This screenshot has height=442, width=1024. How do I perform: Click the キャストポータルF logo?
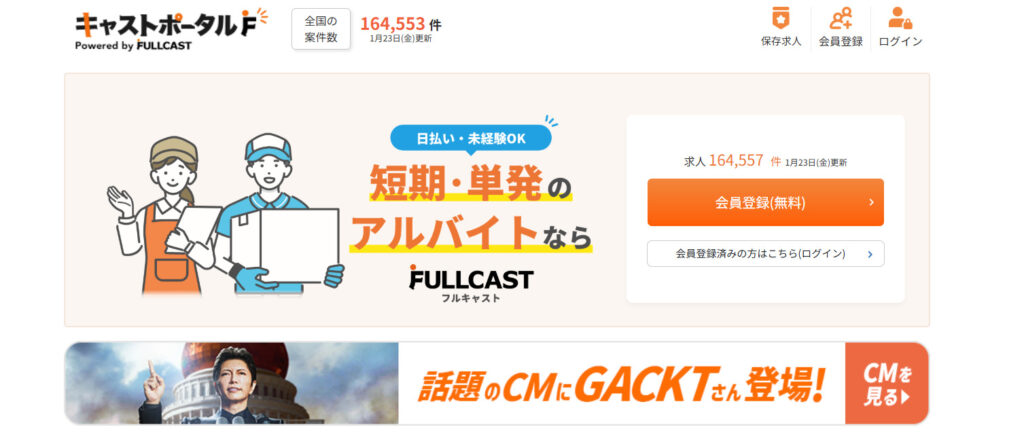click(172, 24)
